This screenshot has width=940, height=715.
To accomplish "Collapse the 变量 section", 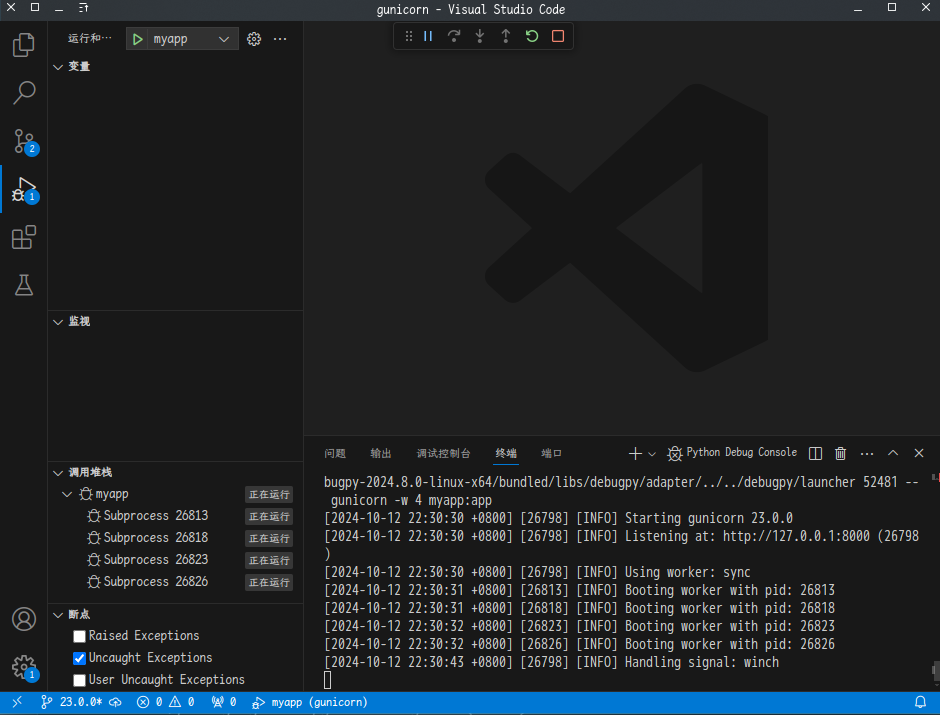I will 78,66.
